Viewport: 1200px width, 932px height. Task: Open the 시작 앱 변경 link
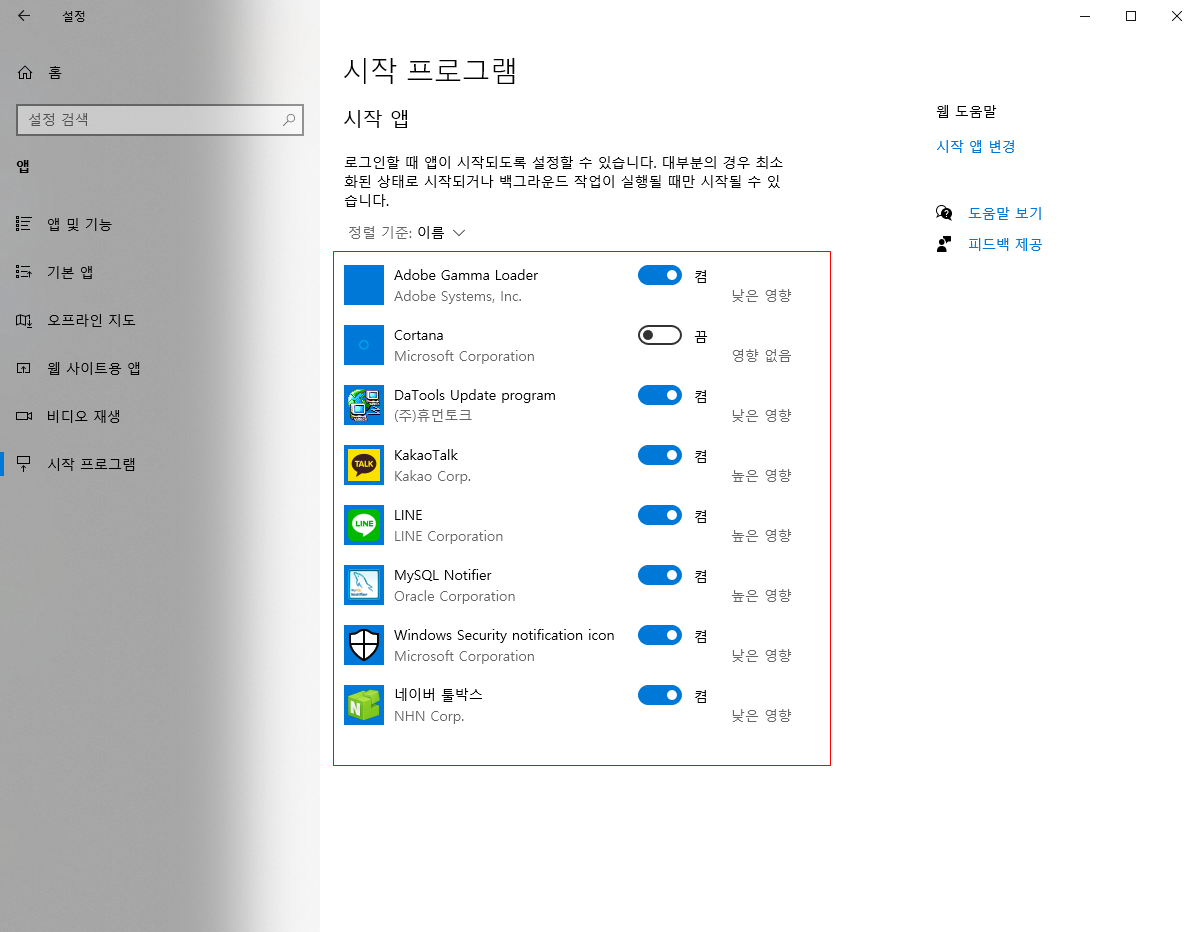pos(976,146)
